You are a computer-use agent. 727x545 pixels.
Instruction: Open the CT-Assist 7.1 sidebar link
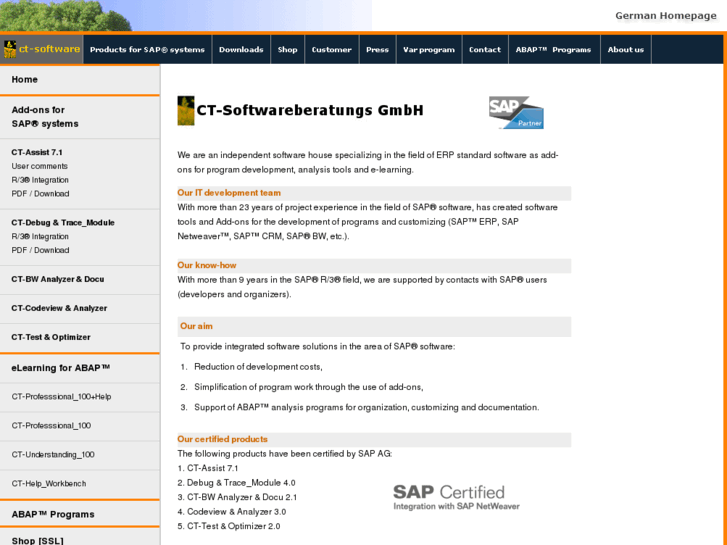tap(37, 152)
